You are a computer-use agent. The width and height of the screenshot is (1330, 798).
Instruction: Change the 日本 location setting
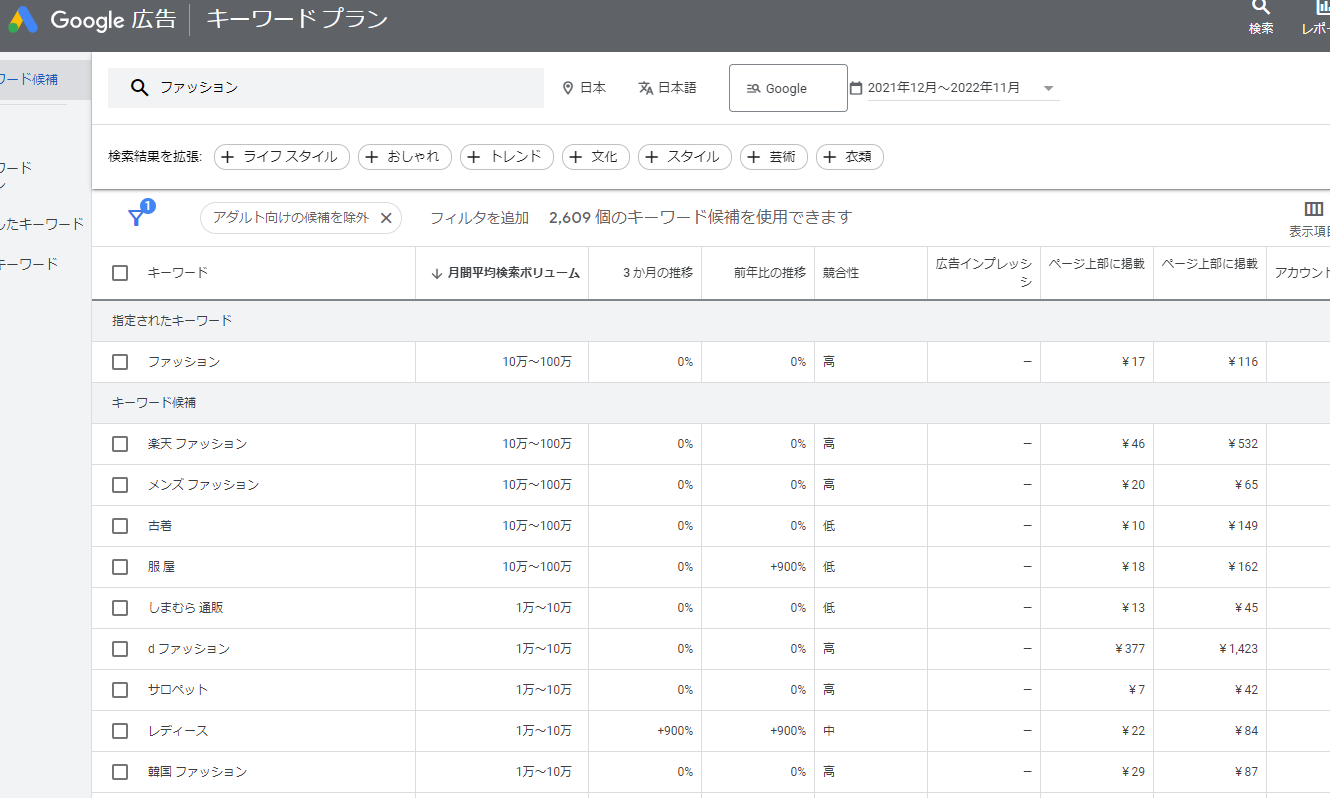[584, 88]
